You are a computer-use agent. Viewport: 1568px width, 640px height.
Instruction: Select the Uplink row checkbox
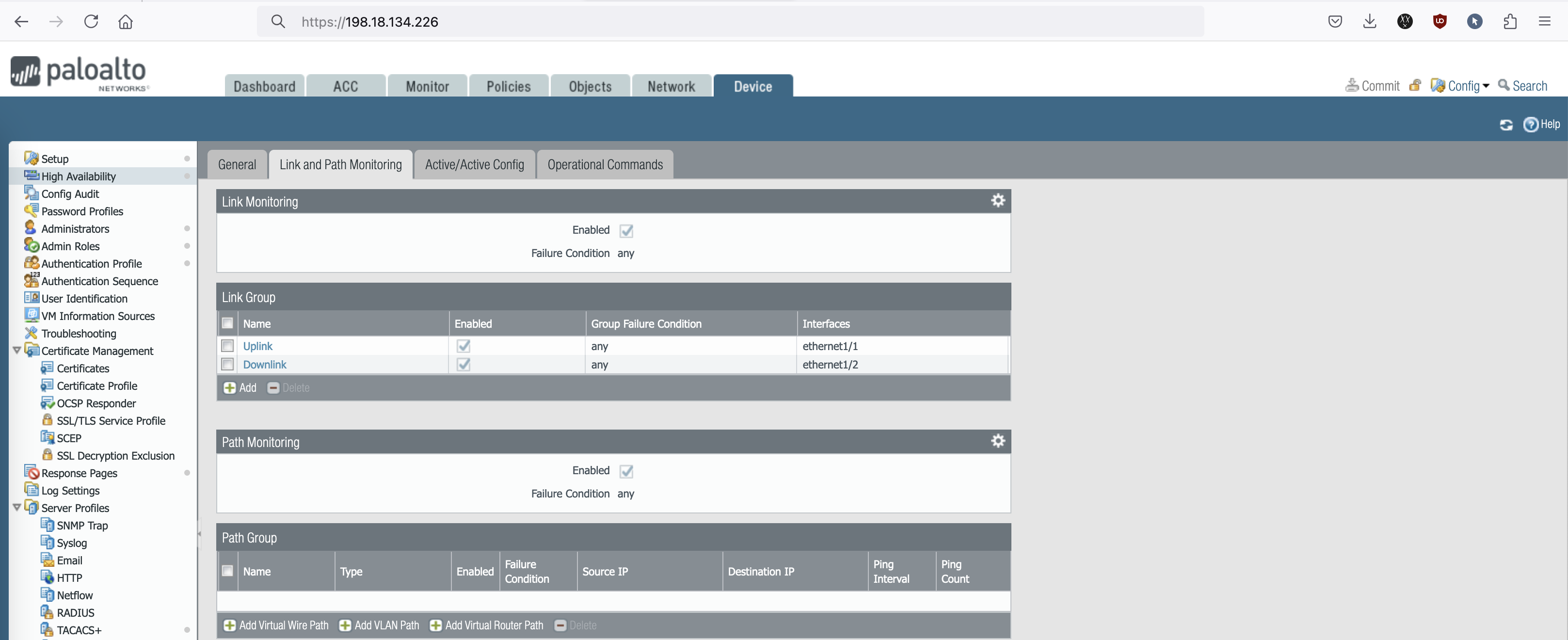tap(228, 346)
